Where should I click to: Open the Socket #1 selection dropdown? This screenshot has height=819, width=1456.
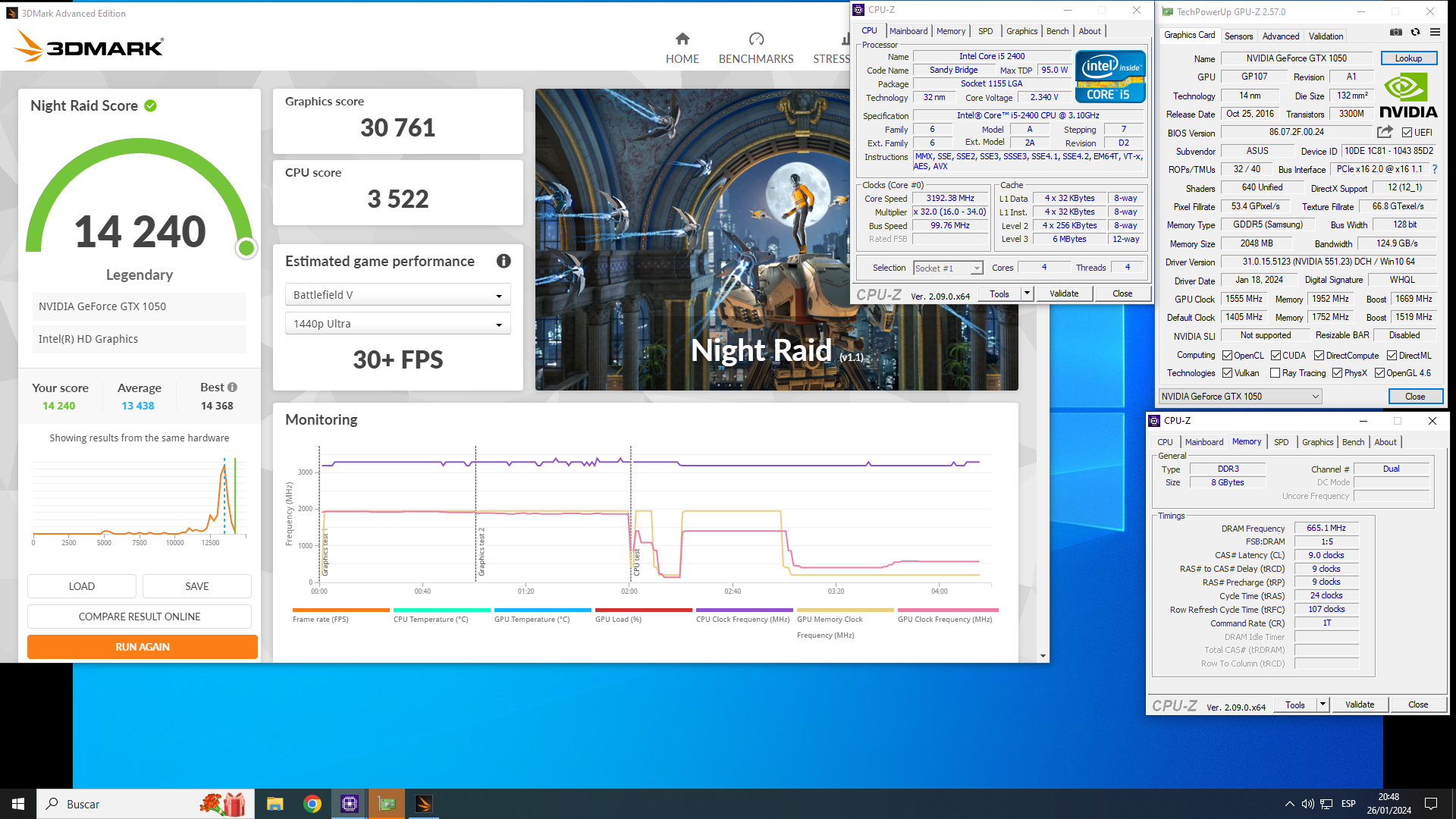point(948,268)
